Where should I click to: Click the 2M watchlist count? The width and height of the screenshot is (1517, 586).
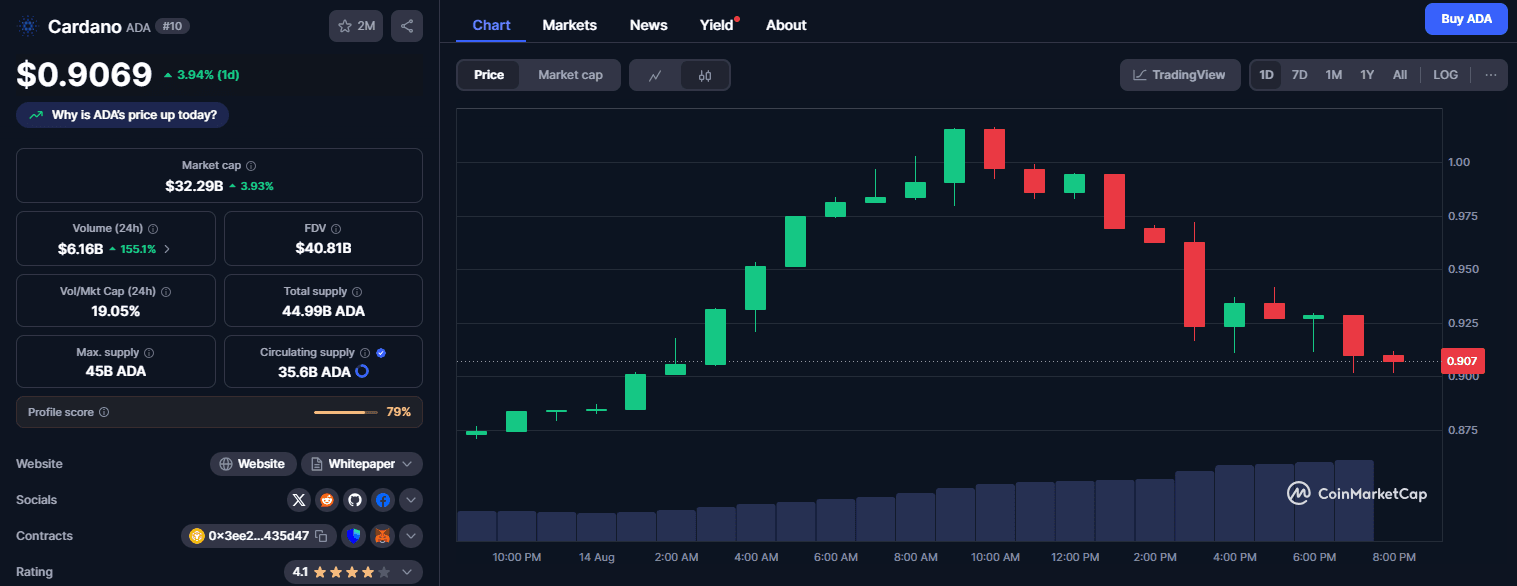[x=366, y=26]
